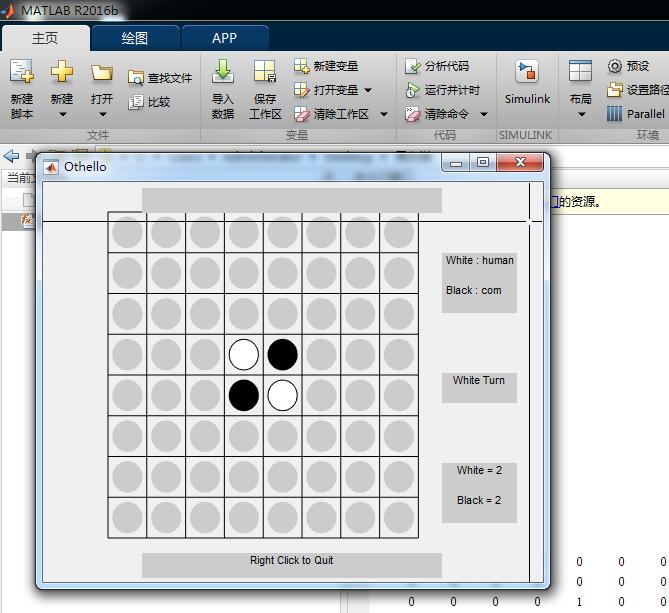The width and height of the screenshot is (669, 613).
Task: Close the Othello window
Action: [x=520, y=163]
